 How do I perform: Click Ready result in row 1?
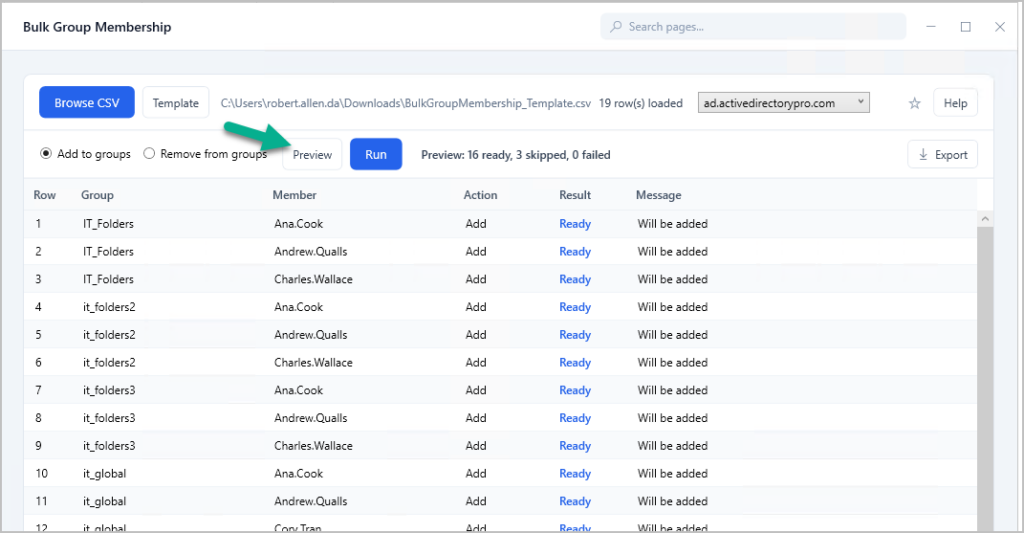pyautogui.click(x=575, y=224)
